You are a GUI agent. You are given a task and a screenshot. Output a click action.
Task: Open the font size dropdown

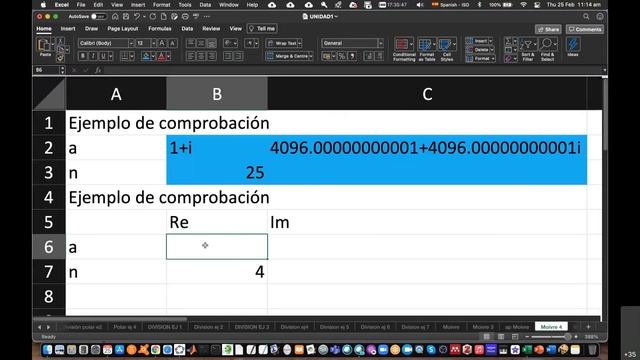153,43
